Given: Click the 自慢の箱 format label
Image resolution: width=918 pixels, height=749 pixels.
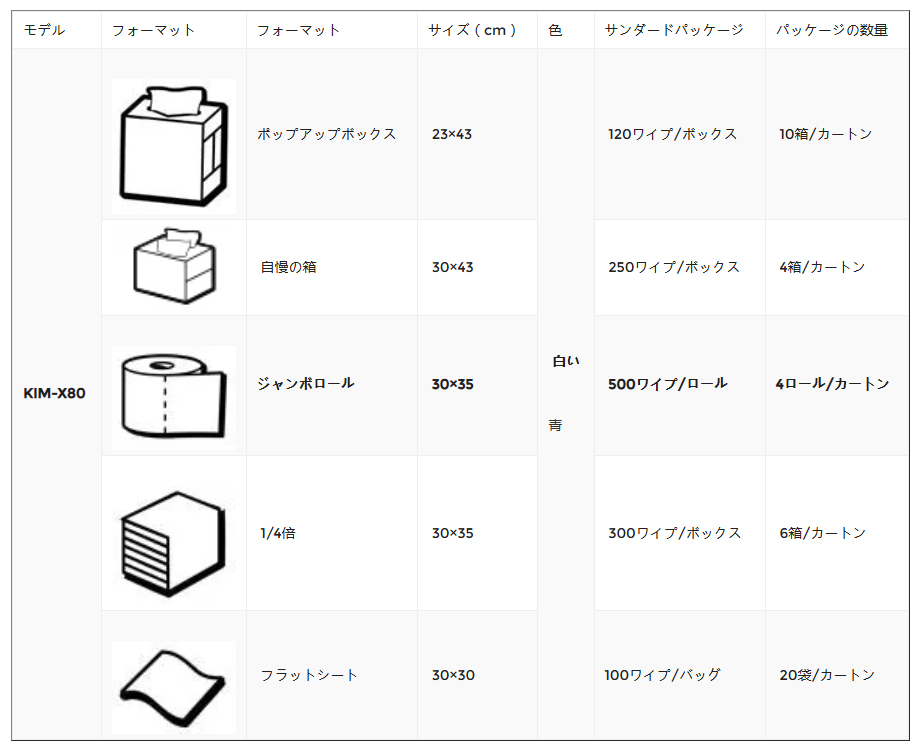Looking at the screenshot, I should coord(289,267).
